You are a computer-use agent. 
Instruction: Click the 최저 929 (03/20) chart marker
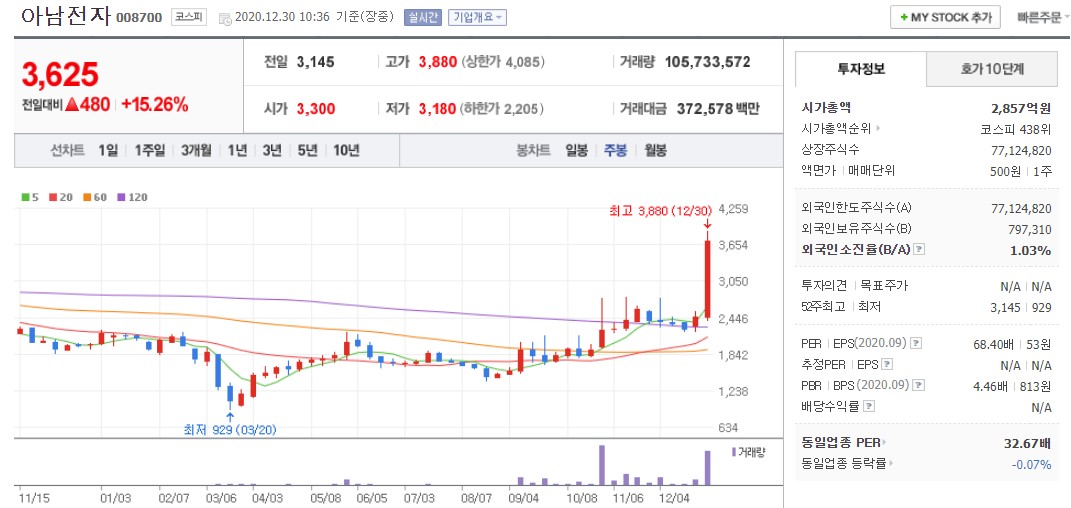point(230,429)
